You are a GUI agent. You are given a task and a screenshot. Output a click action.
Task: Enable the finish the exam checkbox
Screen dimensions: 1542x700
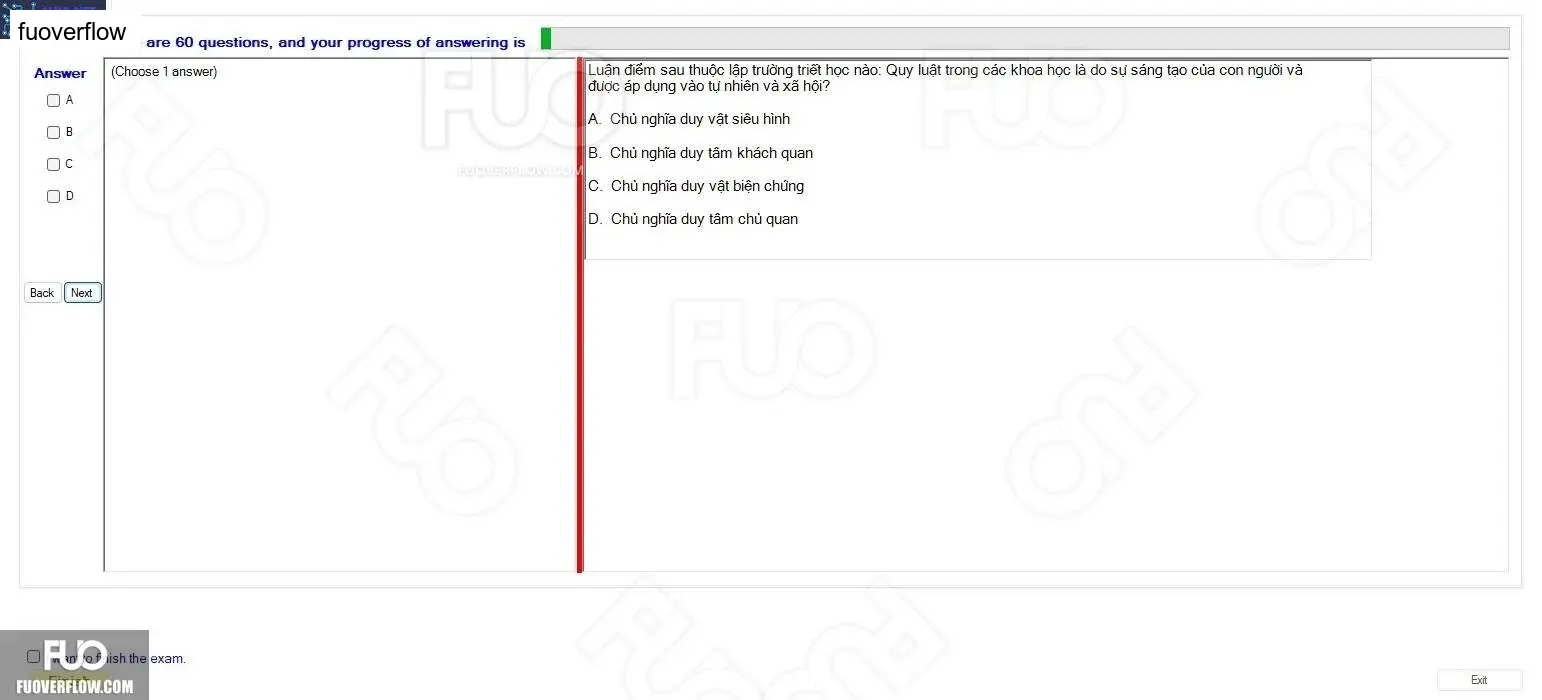coord(33,657)
